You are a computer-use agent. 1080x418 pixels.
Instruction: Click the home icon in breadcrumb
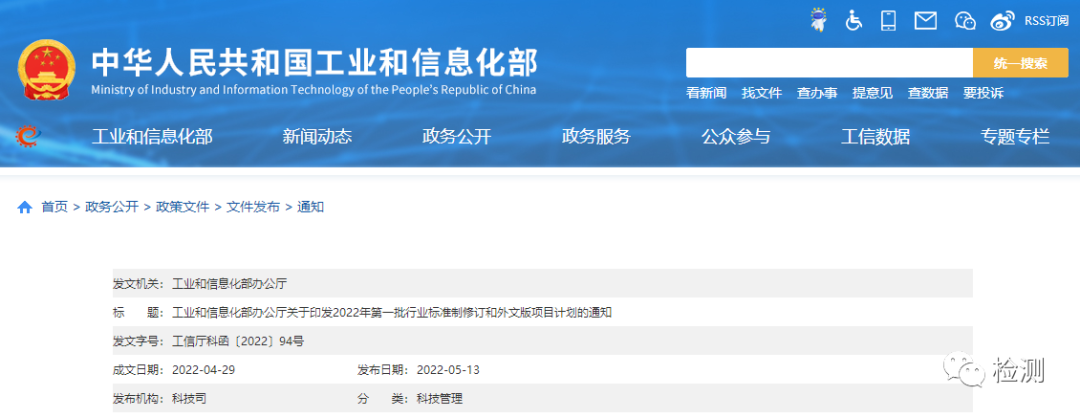coord(25,207)
